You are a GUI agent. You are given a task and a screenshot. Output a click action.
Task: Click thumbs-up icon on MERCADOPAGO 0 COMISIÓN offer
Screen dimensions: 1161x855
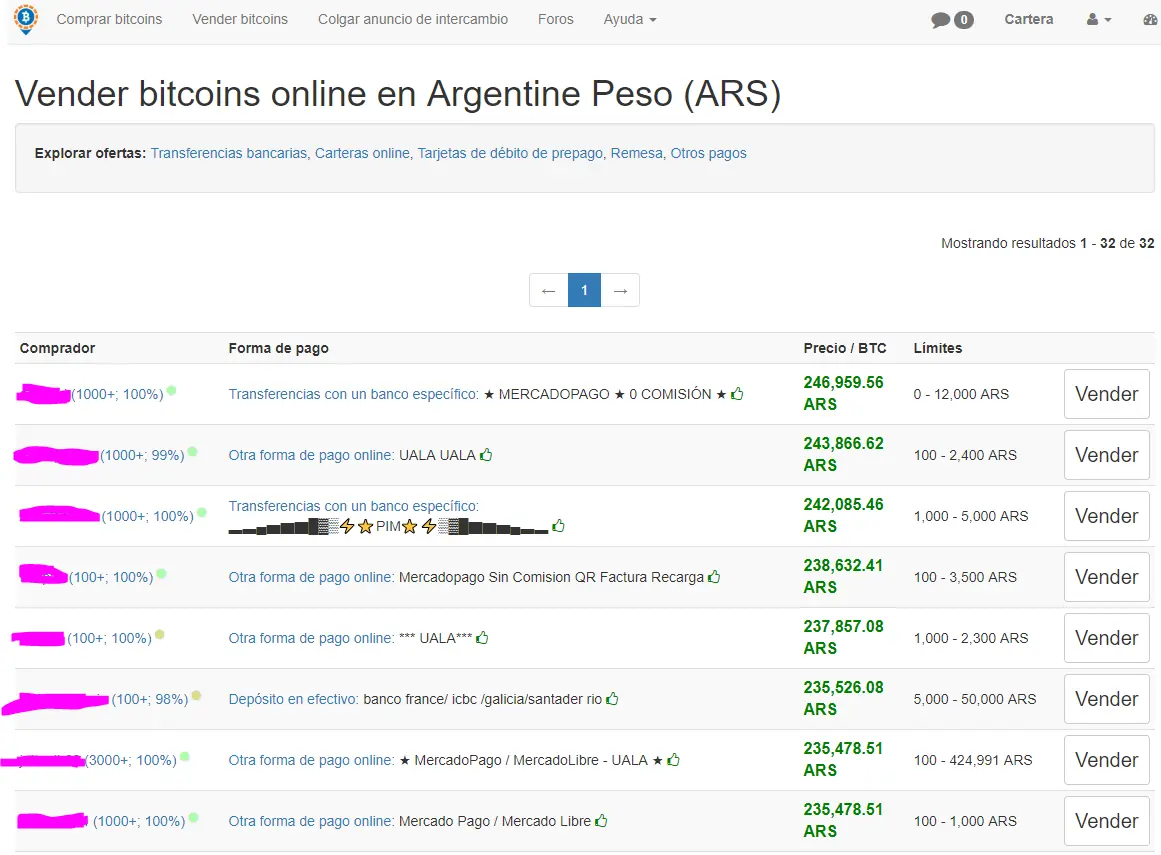(x=737, y=394)
